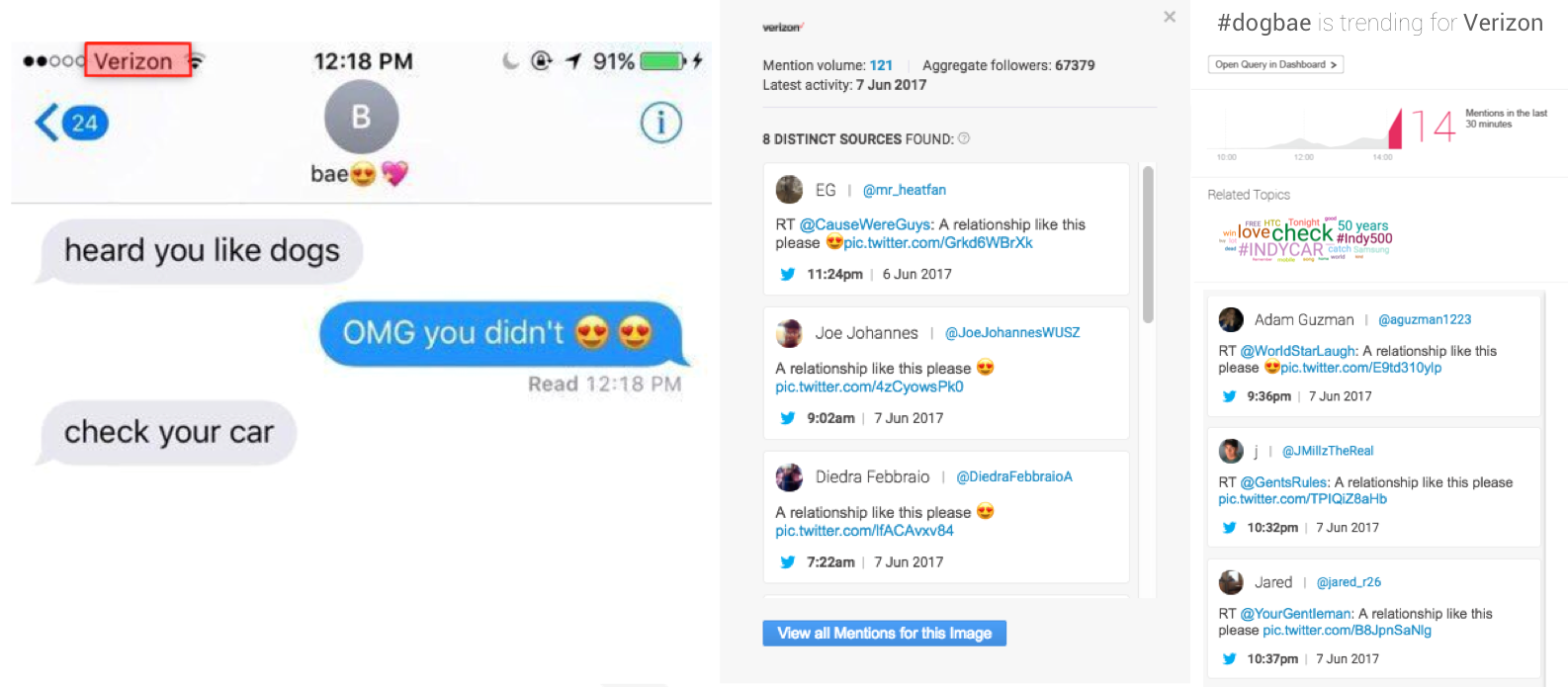Image resolution: width=1568 pixels, height=687 pixels.
Task: Click the mention volume number 121
Action: point(881,65)
